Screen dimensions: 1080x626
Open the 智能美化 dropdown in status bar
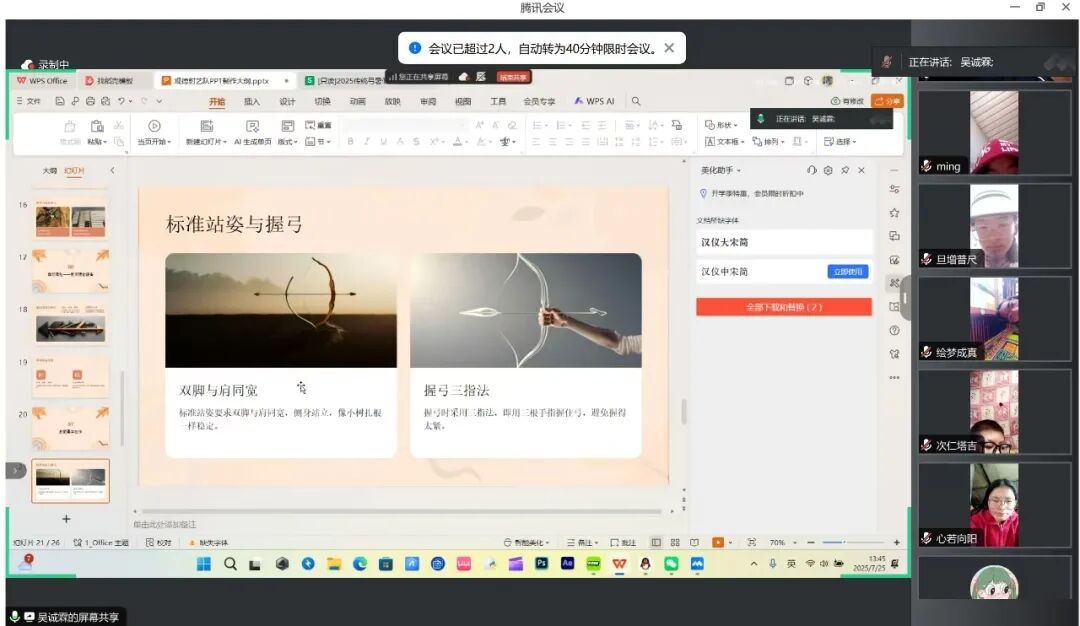tap(527, 543)
